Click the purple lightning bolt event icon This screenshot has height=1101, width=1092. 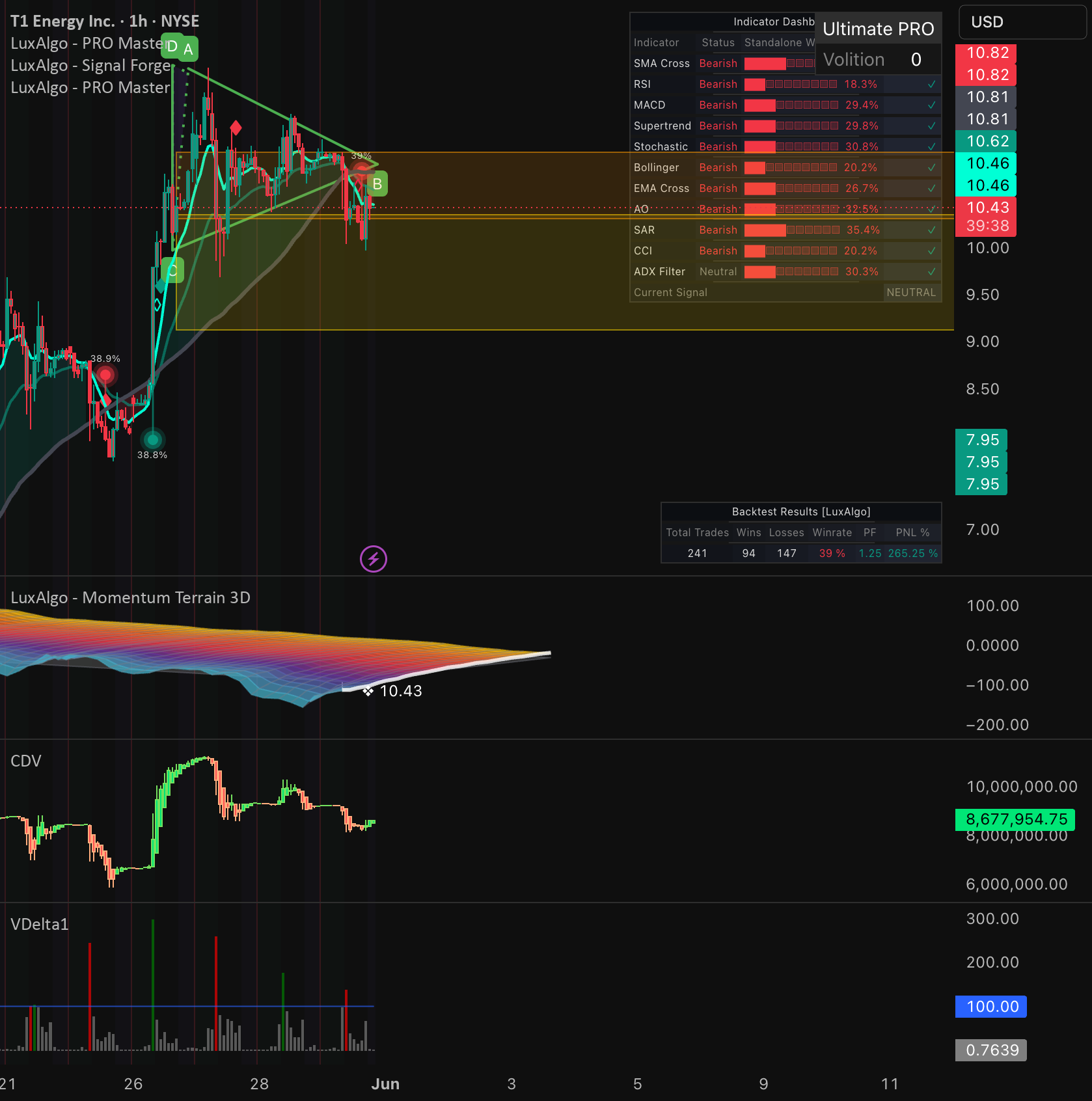[x=374, y=559]
